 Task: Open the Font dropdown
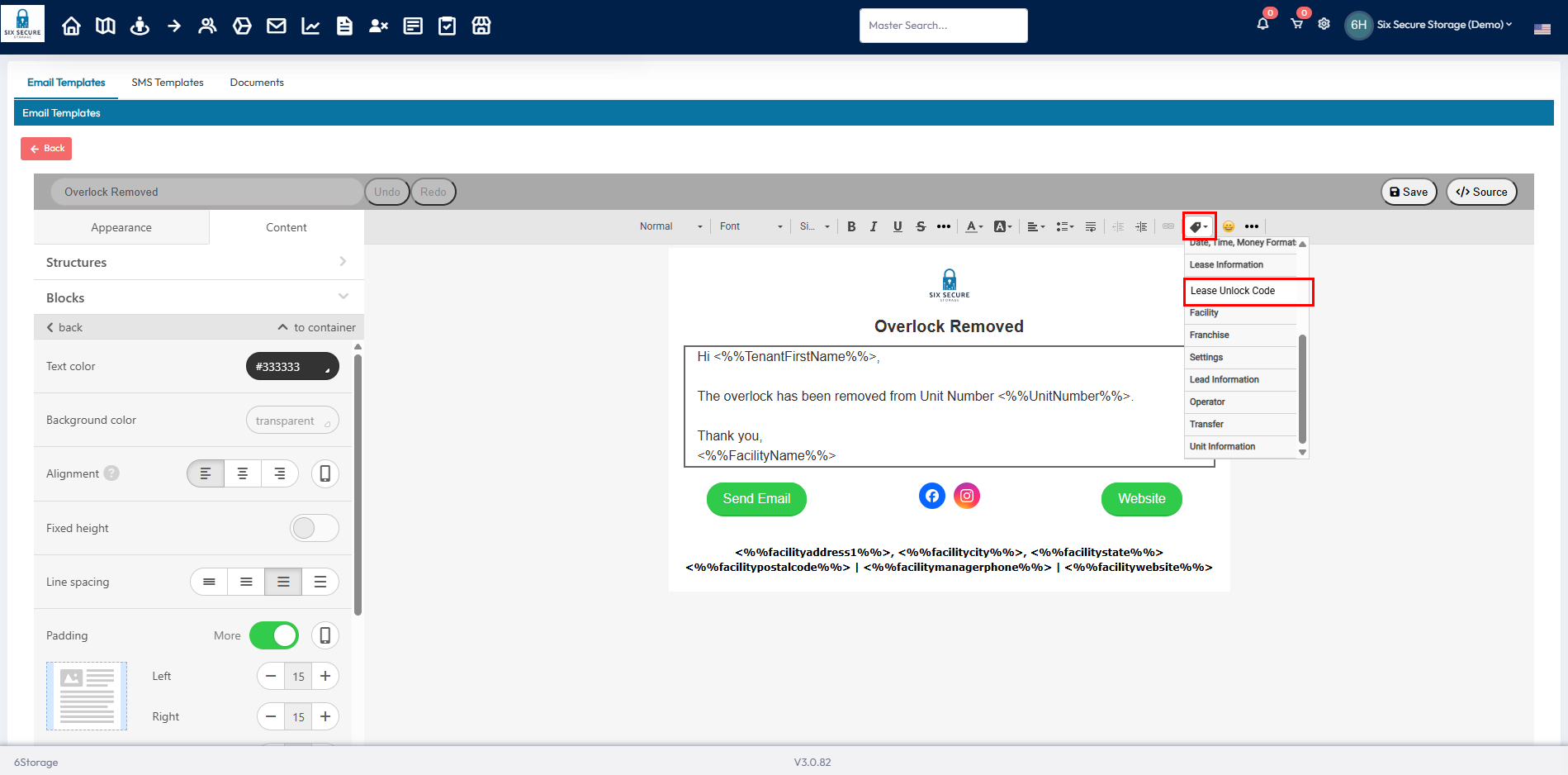coord(750,226)
